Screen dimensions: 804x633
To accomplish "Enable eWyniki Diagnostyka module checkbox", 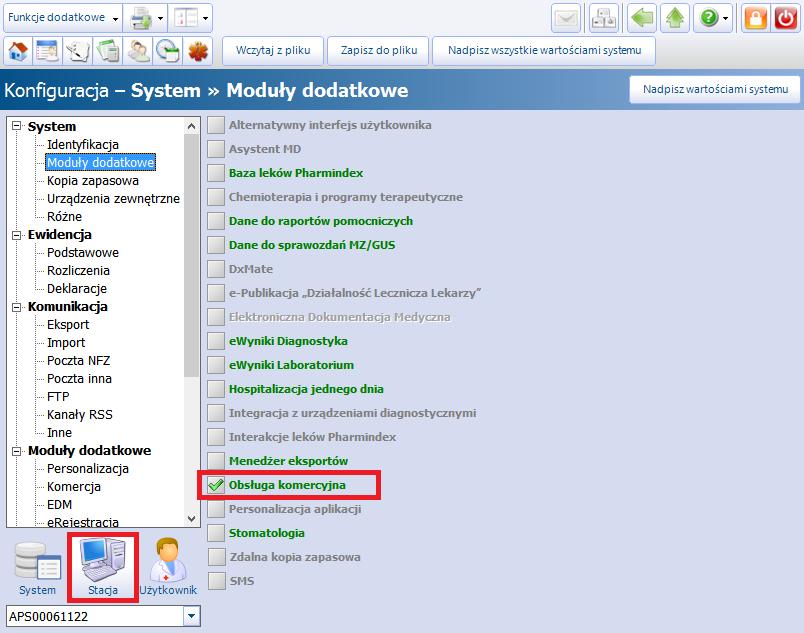I will pyautogui.click(x=216, y=341).
